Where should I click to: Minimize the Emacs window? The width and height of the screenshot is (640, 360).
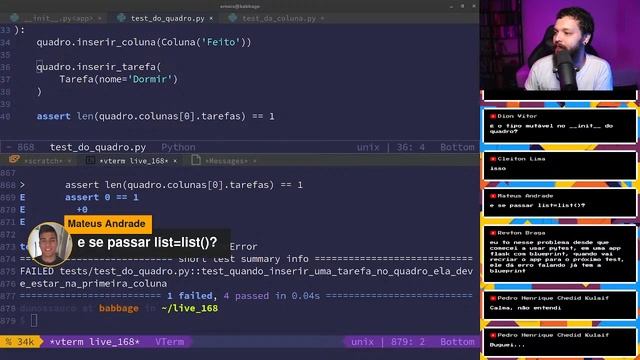coord(451,6)
